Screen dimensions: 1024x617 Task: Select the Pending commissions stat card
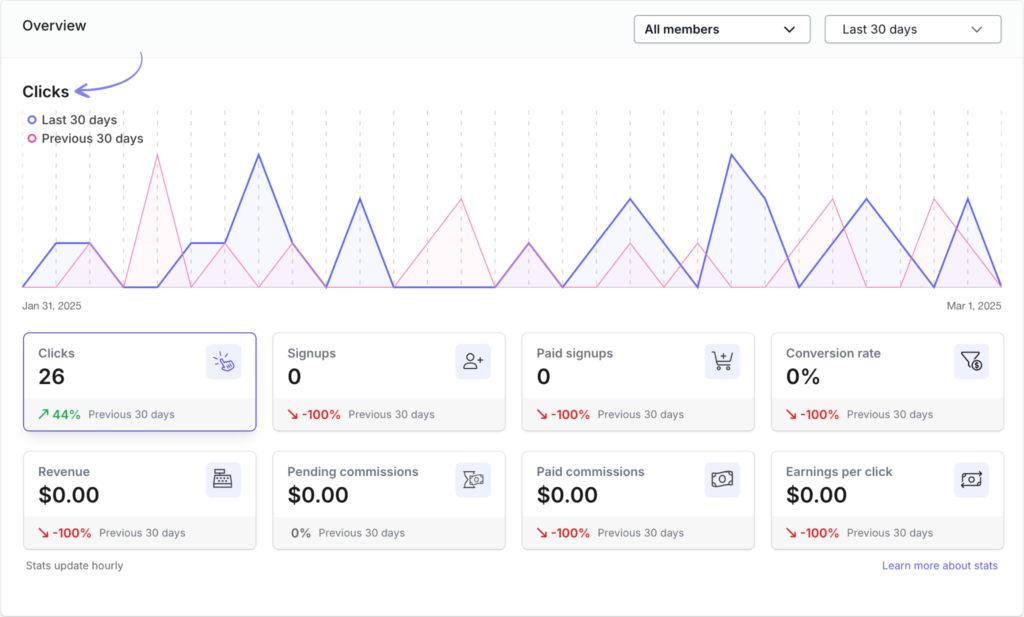389,500
